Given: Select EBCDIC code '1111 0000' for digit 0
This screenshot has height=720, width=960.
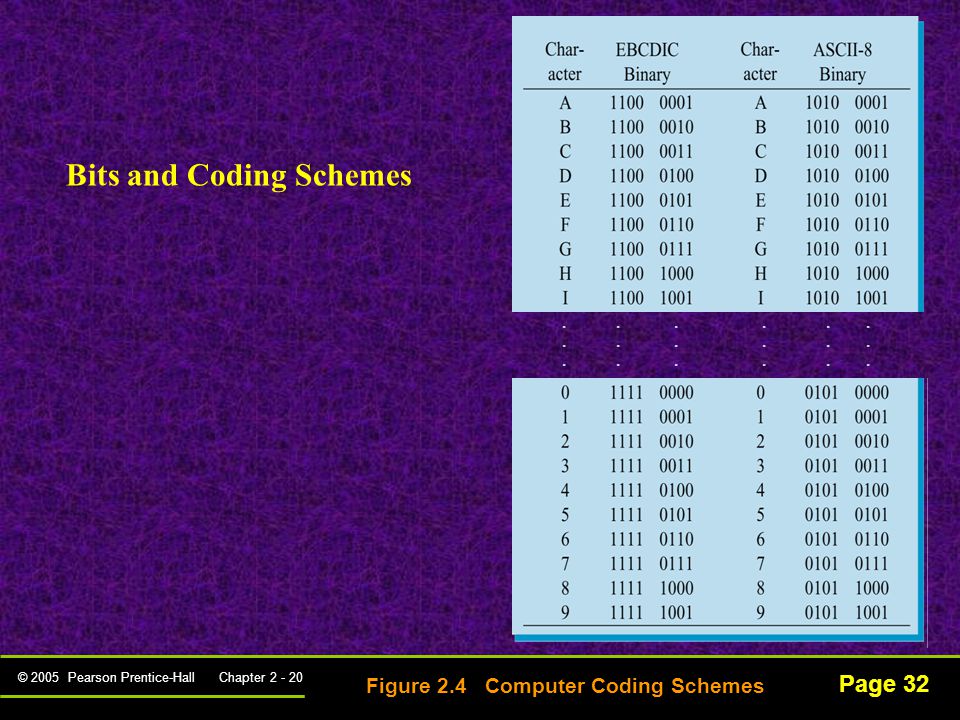Looking at the screenshot, I should pos(651,393).
